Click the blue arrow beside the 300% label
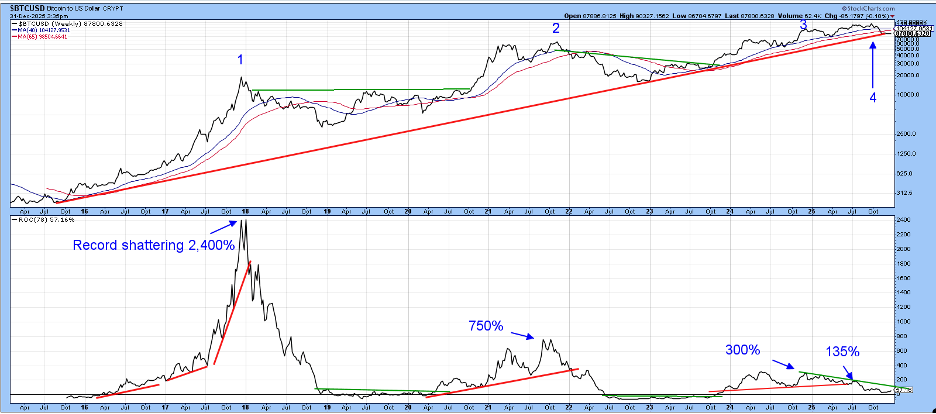The height and width of the screenshot is (414, 936). (784, 366)
